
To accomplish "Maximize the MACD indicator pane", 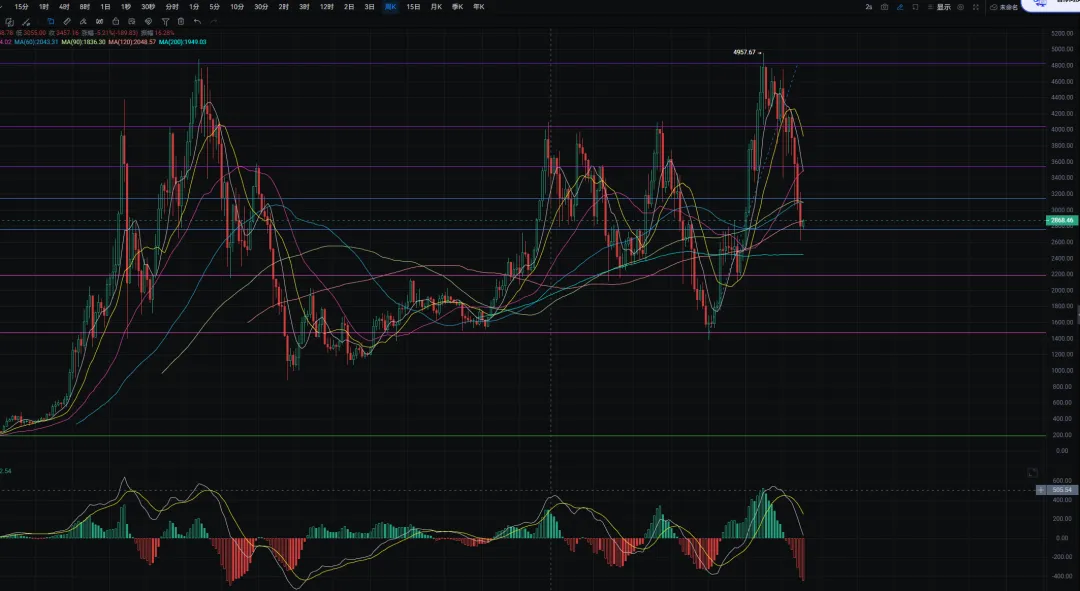I will [x=1033, y=471].
